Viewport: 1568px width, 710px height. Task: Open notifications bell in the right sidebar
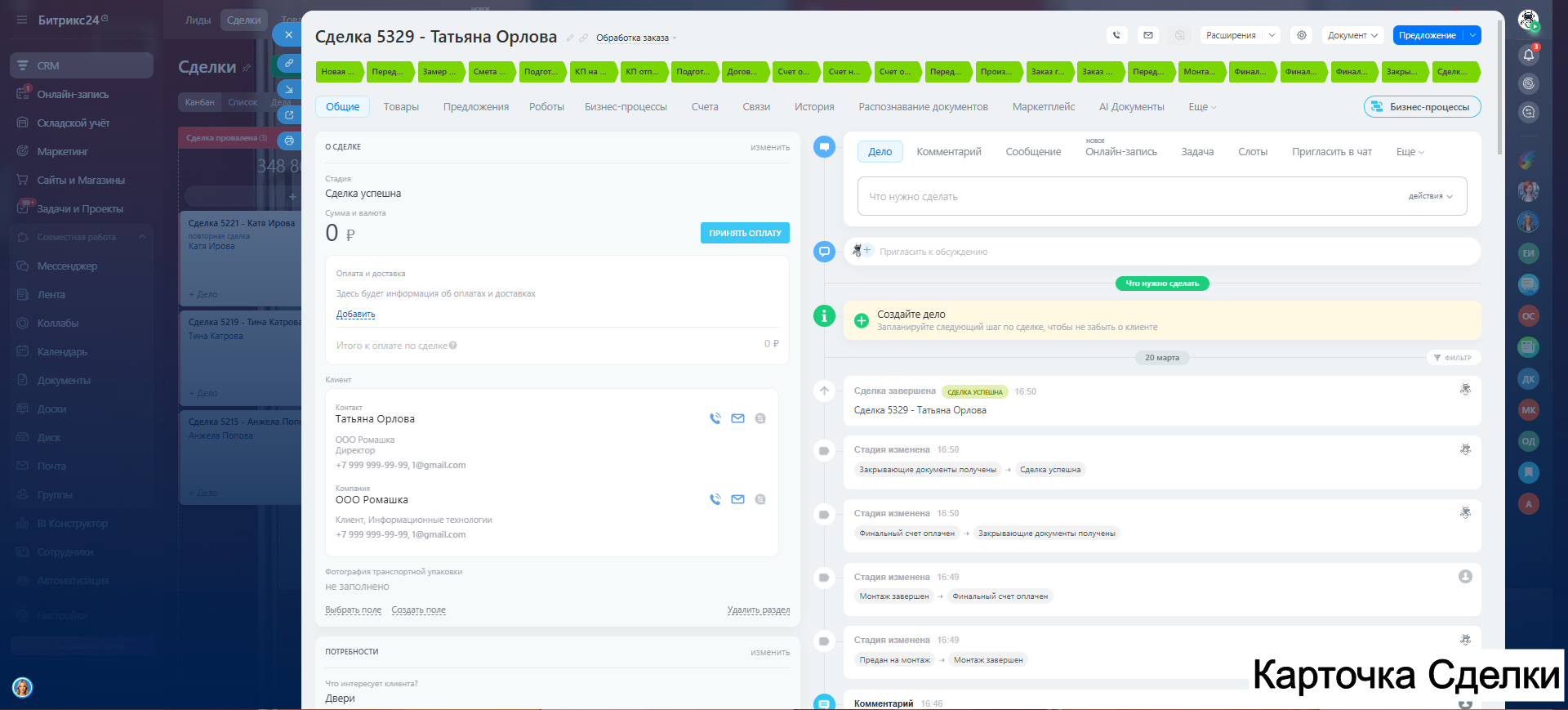tap(1529, 55)
